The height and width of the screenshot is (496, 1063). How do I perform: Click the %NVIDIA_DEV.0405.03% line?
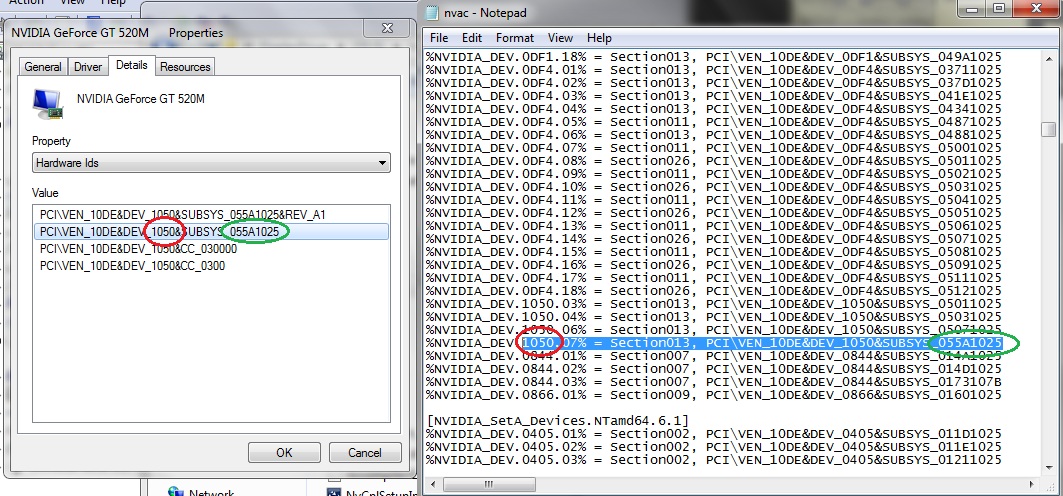715,460
